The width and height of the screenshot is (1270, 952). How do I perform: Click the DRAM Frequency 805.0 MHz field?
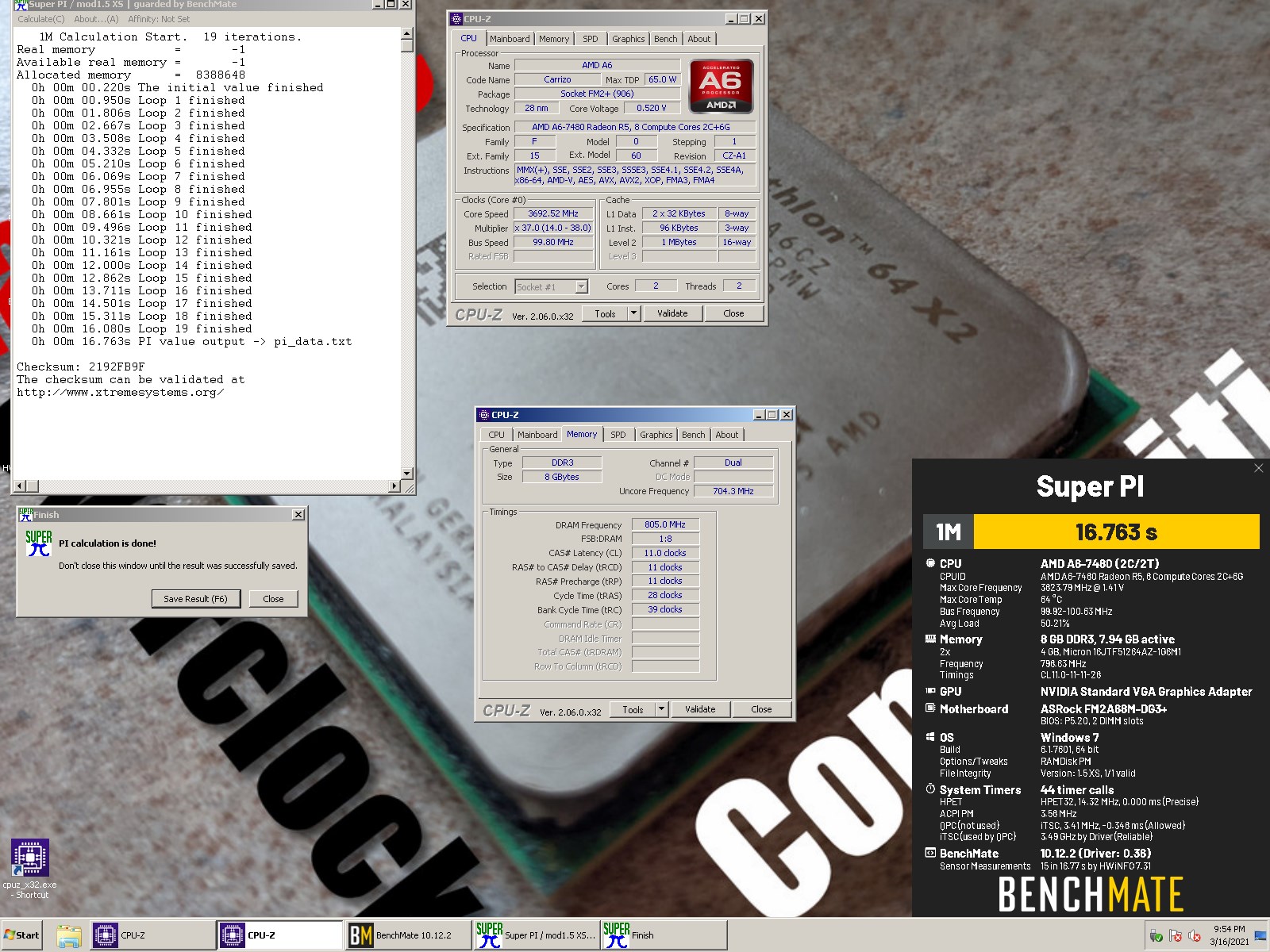(665, 524)
